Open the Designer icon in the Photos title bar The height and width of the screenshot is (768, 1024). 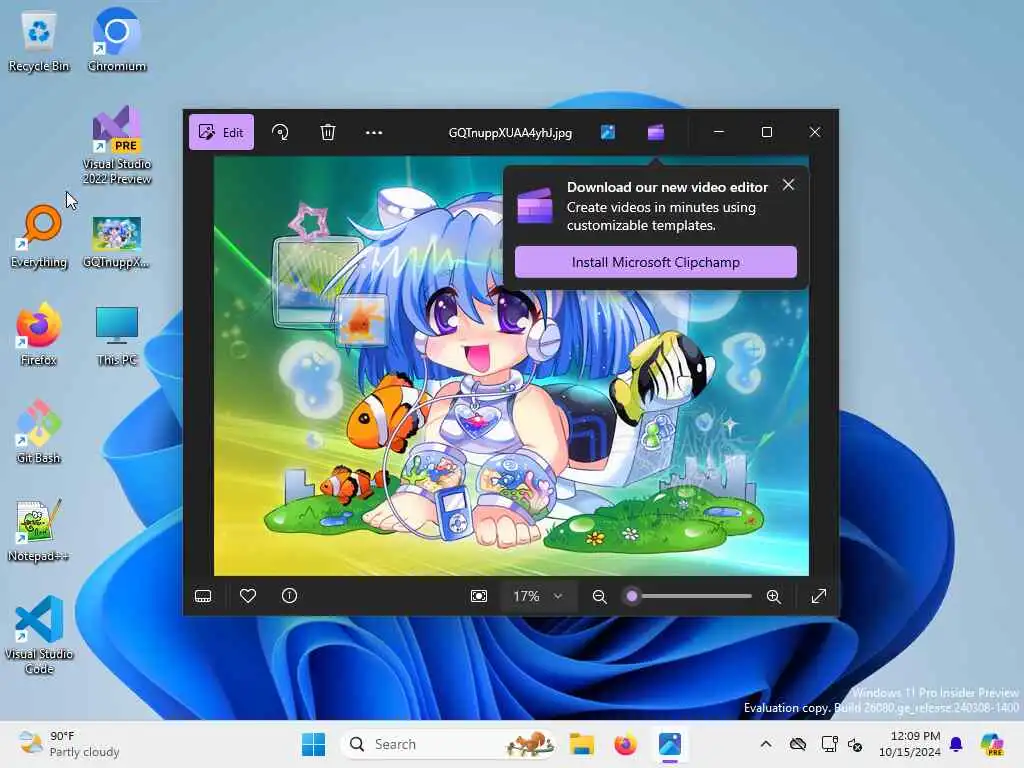point(608,133)
